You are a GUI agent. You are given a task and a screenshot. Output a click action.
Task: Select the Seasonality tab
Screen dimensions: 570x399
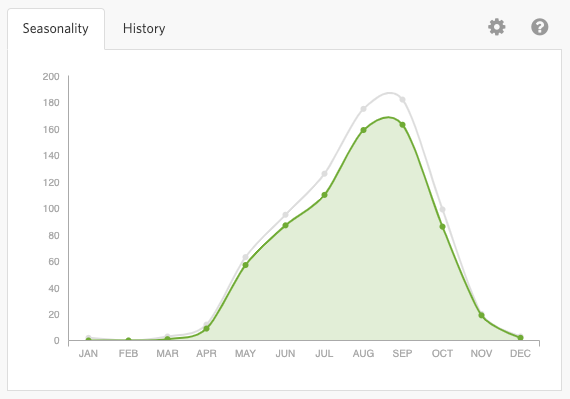point(56,28)
